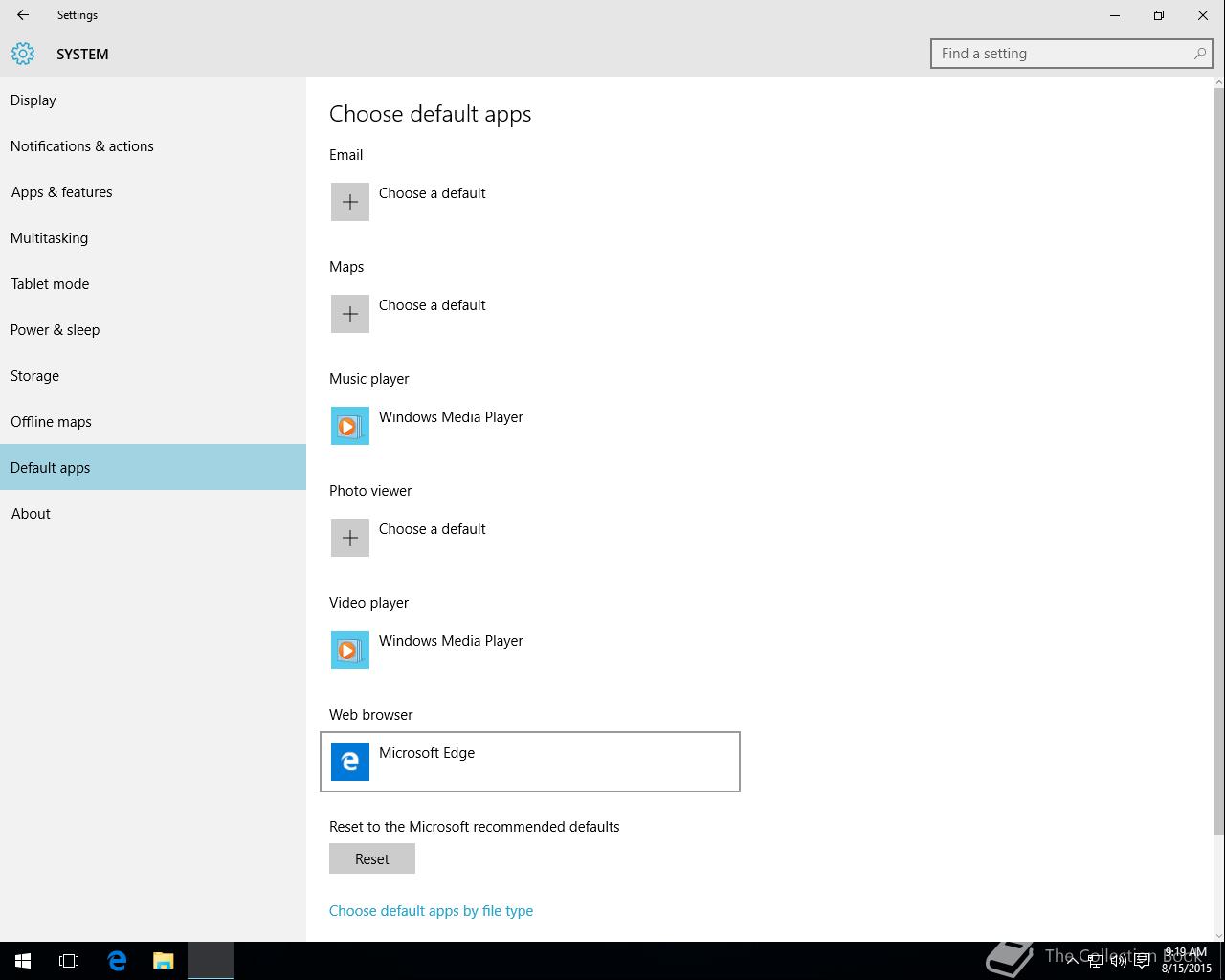Open Task View from the taskbar

[69, 961]
